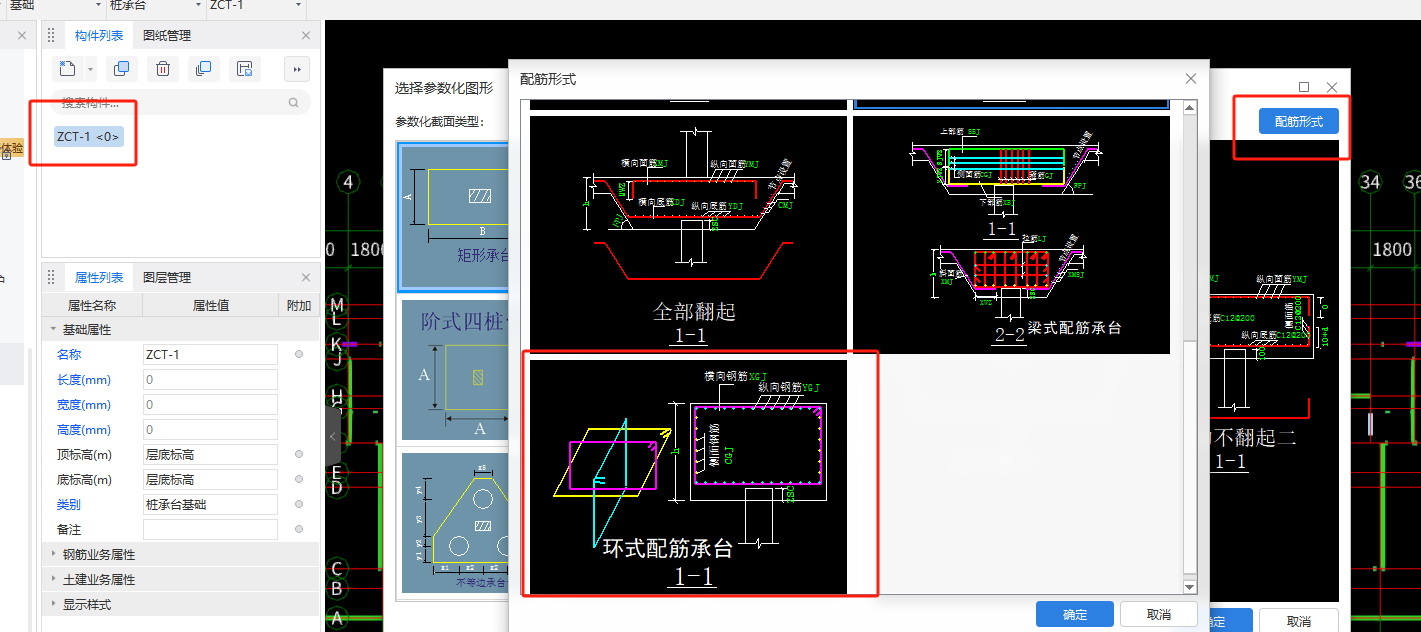Click the 备注 value field
The image size is (1421, 632).
click(x=210, y=529)
